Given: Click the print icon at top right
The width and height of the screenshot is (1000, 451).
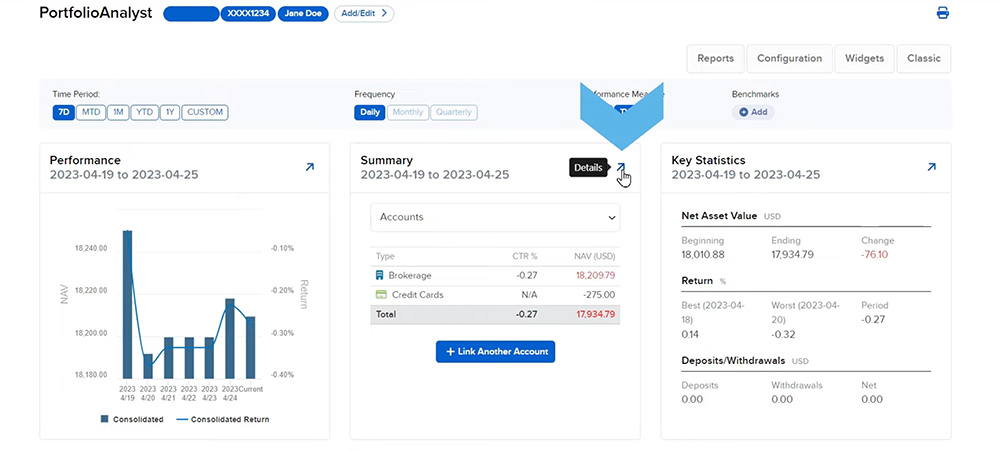Looking at the screenshot, I should point(942,13).
